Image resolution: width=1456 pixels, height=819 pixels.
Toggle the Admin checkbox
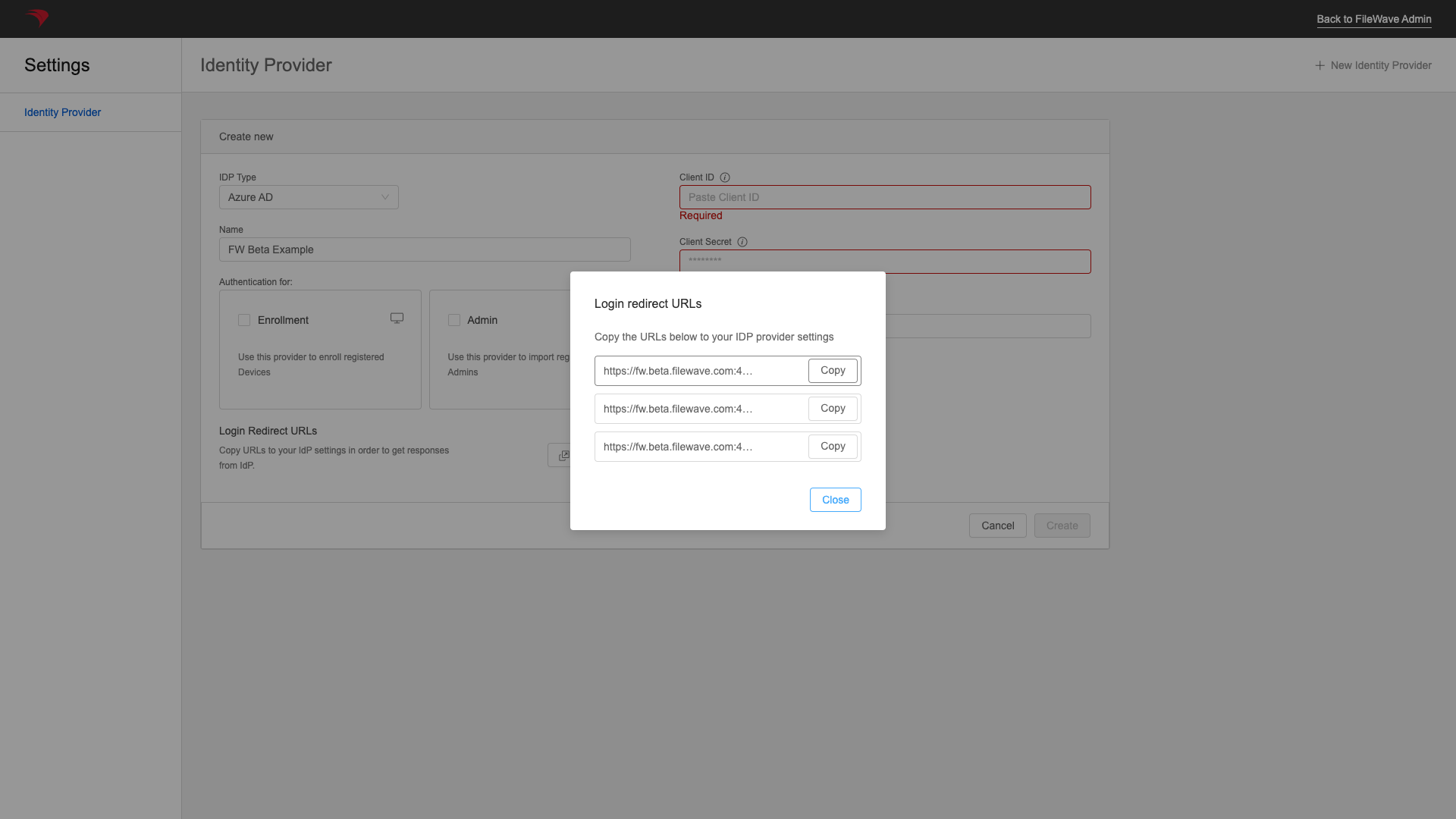454,320
